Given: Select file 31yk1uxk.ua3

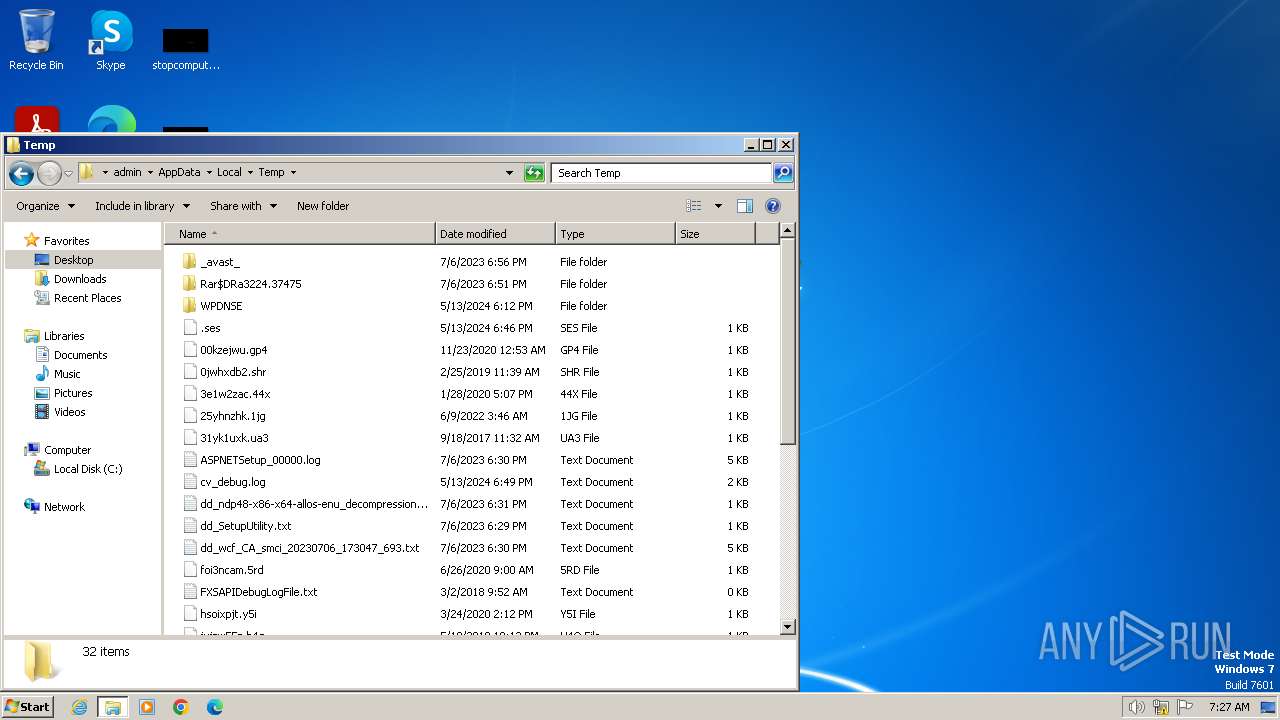Looking at the screenshot, I should click(234, 438).
